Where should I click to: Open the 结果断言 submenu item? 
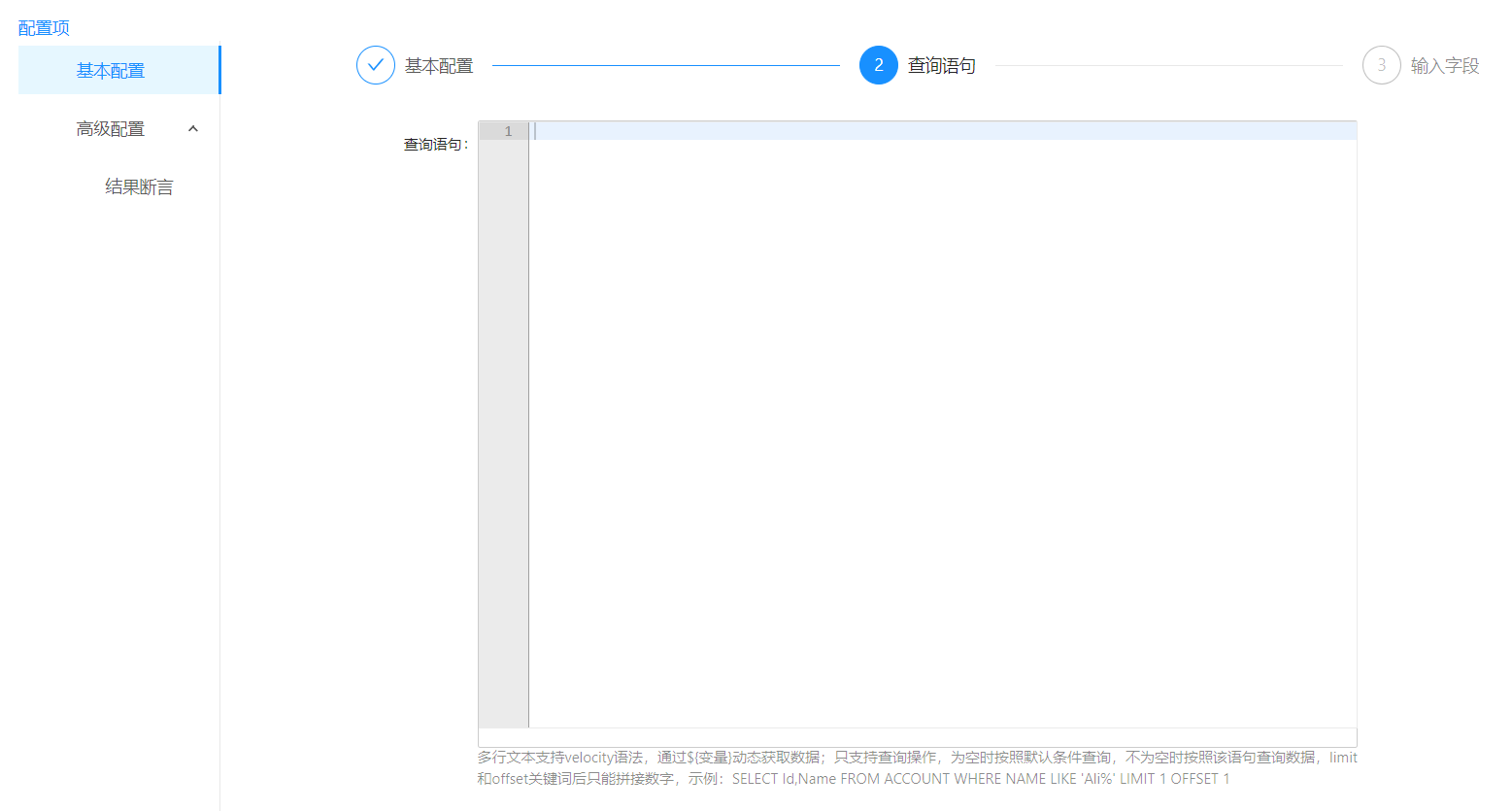click(139, 187)
